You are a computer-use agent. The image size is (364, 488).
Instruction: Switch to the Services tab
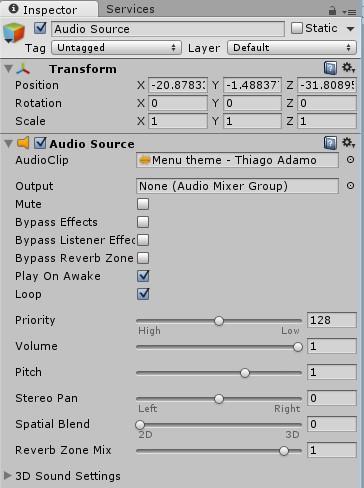[130, 9]
